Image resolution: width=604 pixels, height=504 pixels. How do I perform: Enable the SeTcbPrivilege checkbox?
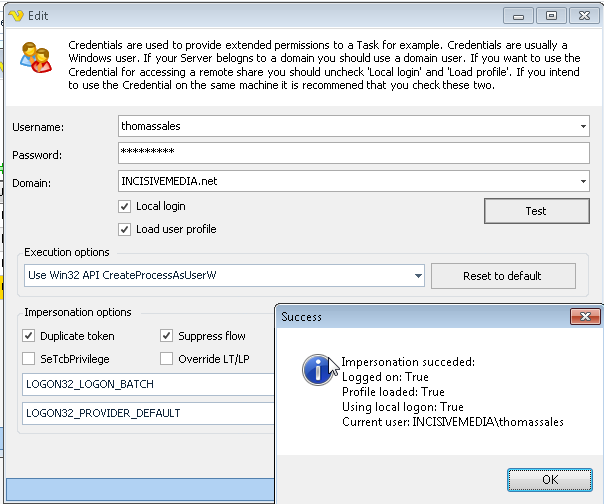28,359
